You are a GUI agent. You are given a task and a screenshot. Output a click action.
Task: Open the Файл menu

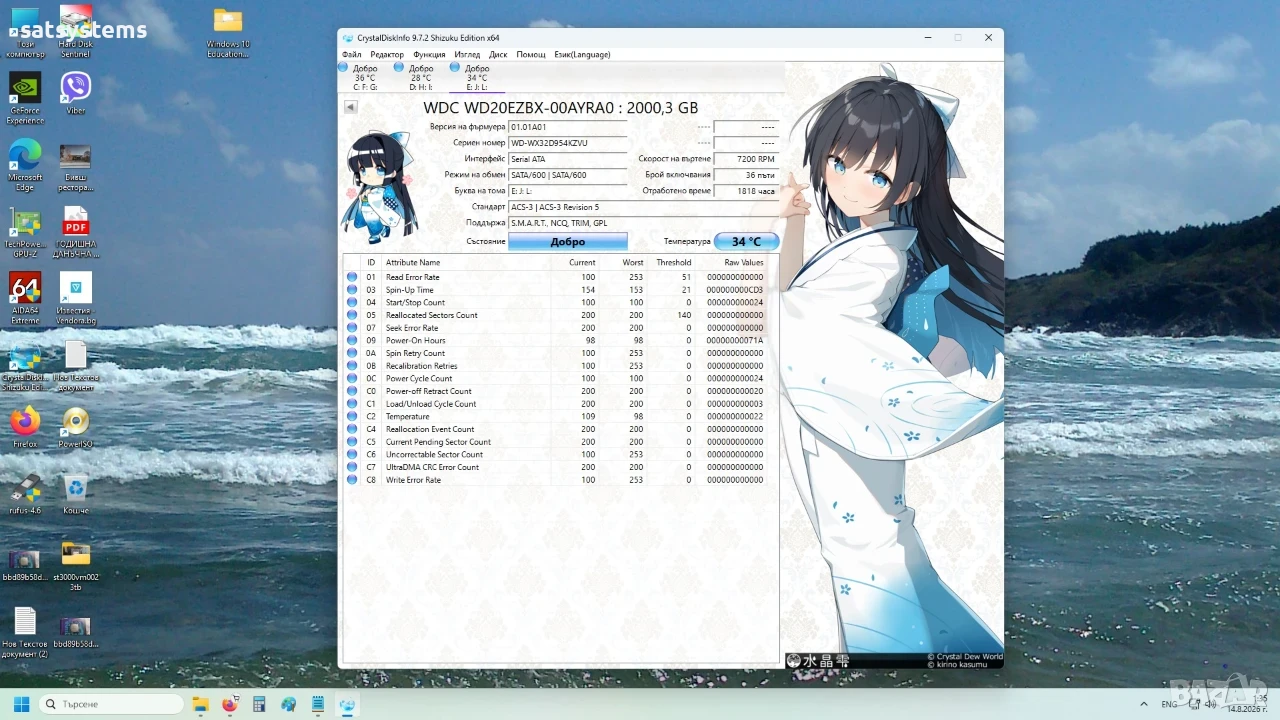tap(351, 54)
